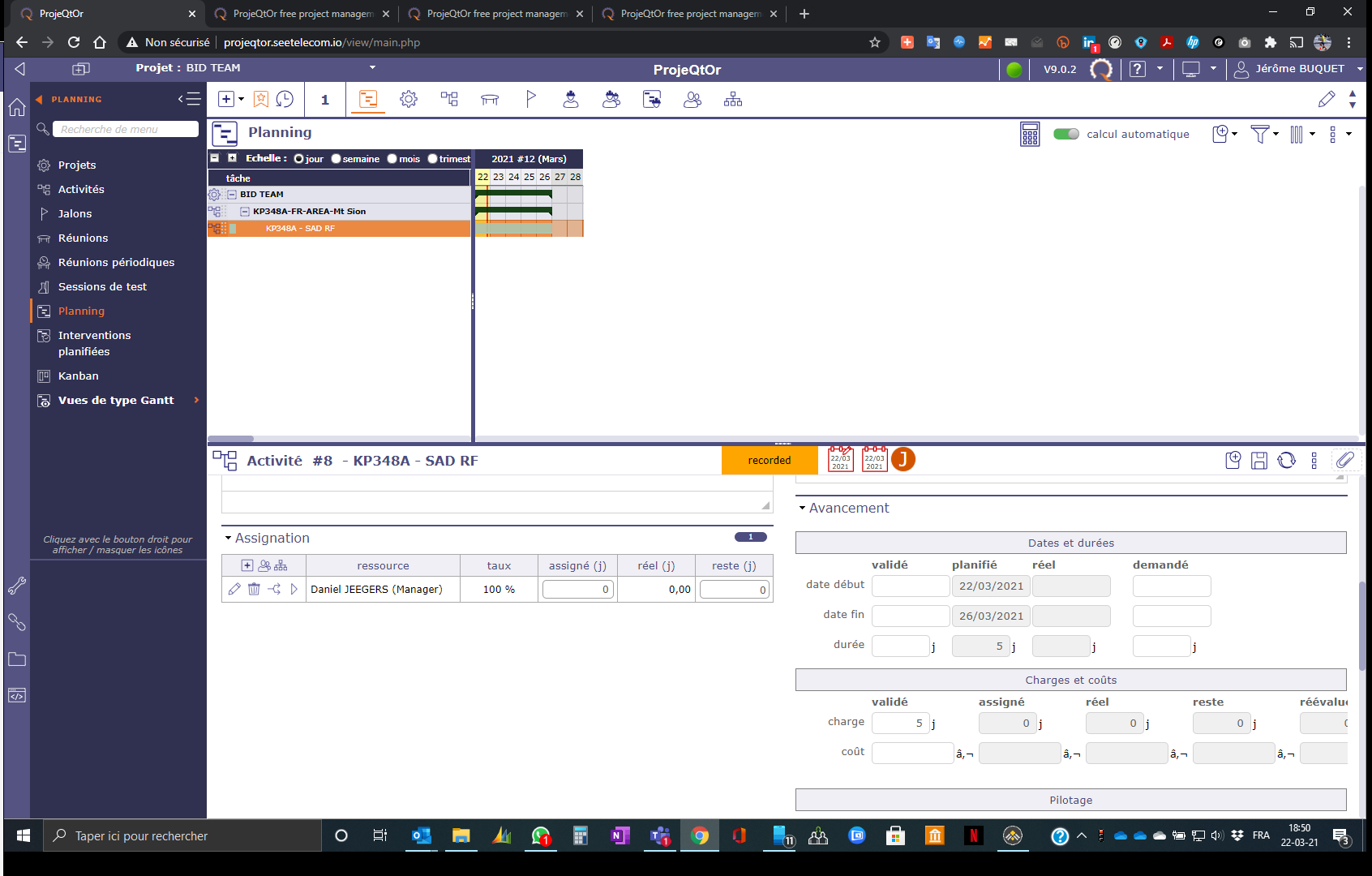The image size is (1372, 876).
Task: Click the milestones flag icon in toolbar
Action: click(530, 99)
